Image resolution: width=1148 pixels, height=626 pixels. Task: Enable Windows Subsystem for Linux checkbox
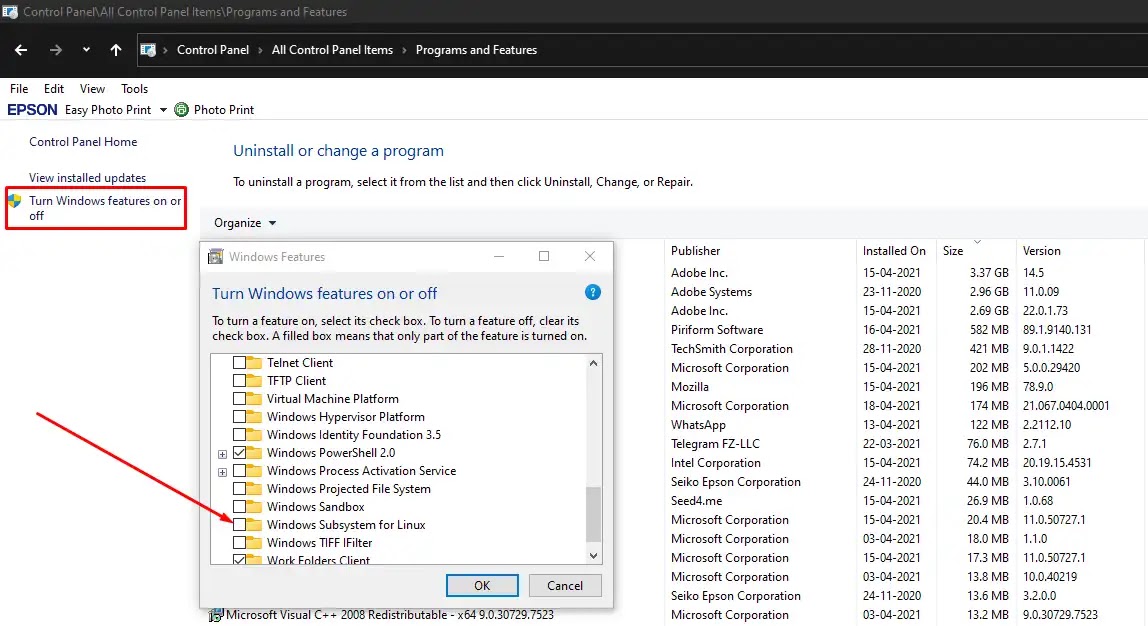[239, 525]
